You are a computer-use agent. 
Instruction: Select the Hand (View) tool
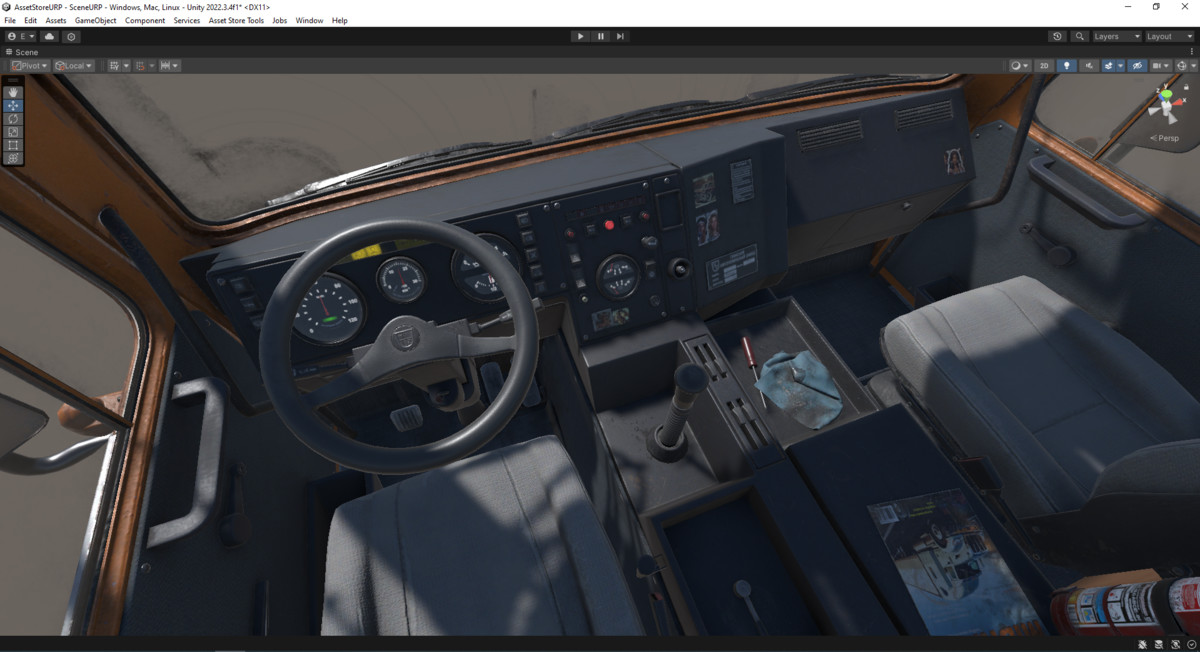(13, 92)
